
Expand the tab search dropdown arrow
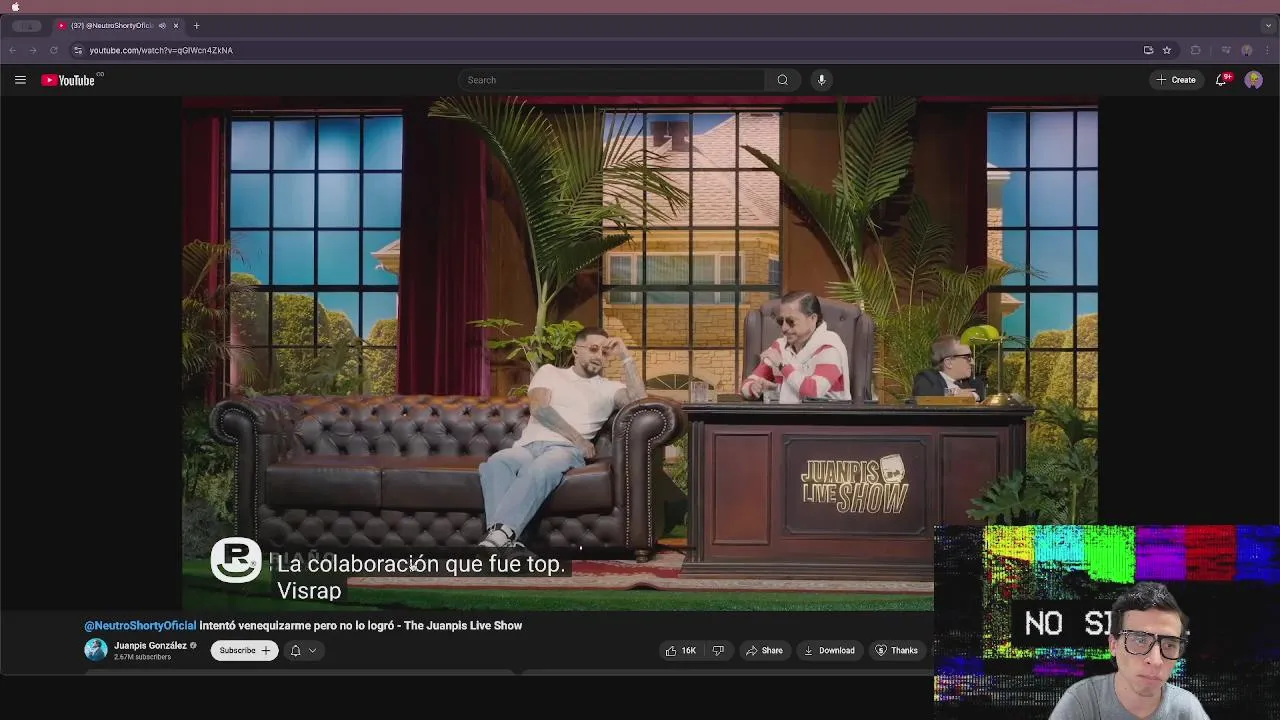tap(1268, 25)
